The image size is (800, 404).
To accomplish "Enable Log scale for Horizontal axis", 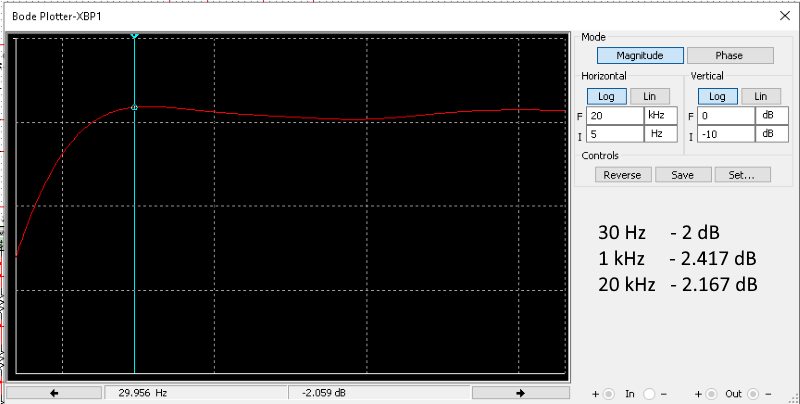I will (x=606, y=96).
